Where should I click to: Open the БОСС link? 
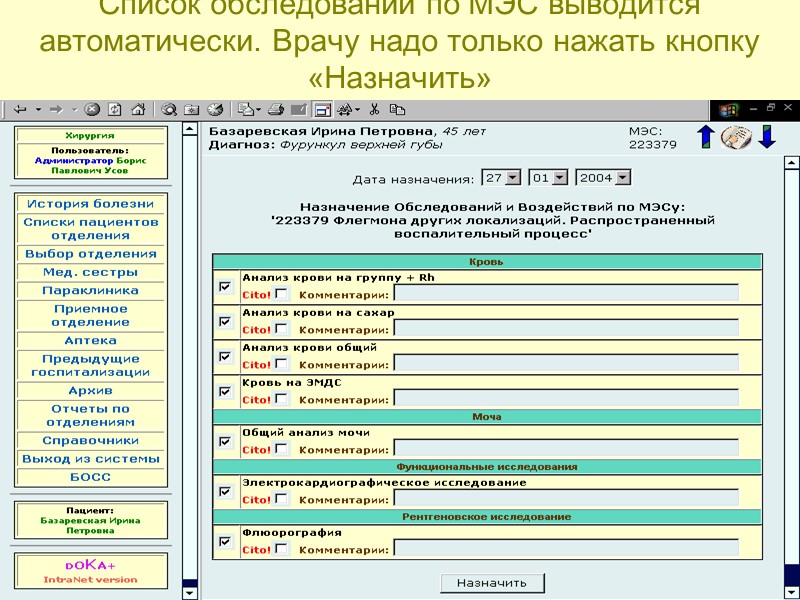90,477
